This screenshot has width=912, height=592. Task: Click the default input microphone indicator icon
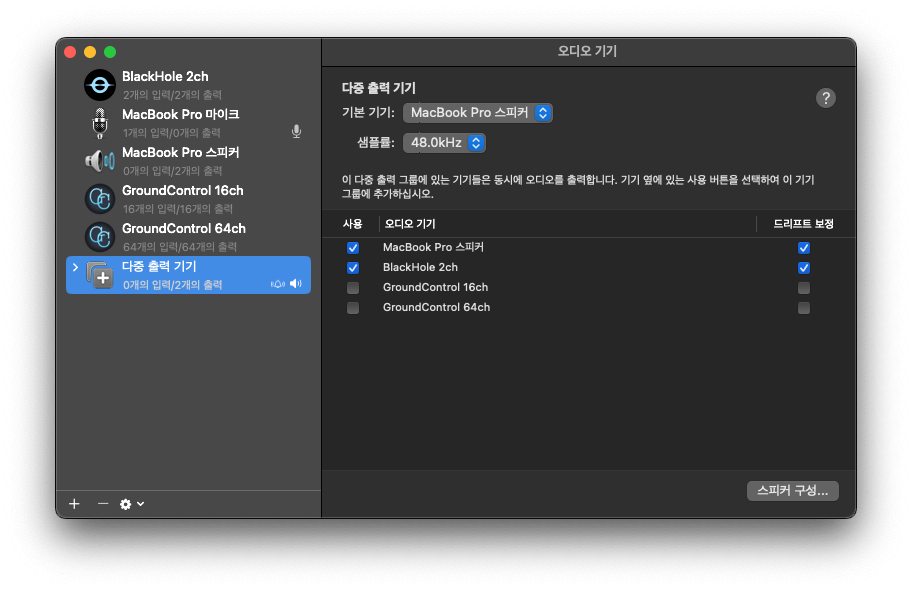pos(297,131)
